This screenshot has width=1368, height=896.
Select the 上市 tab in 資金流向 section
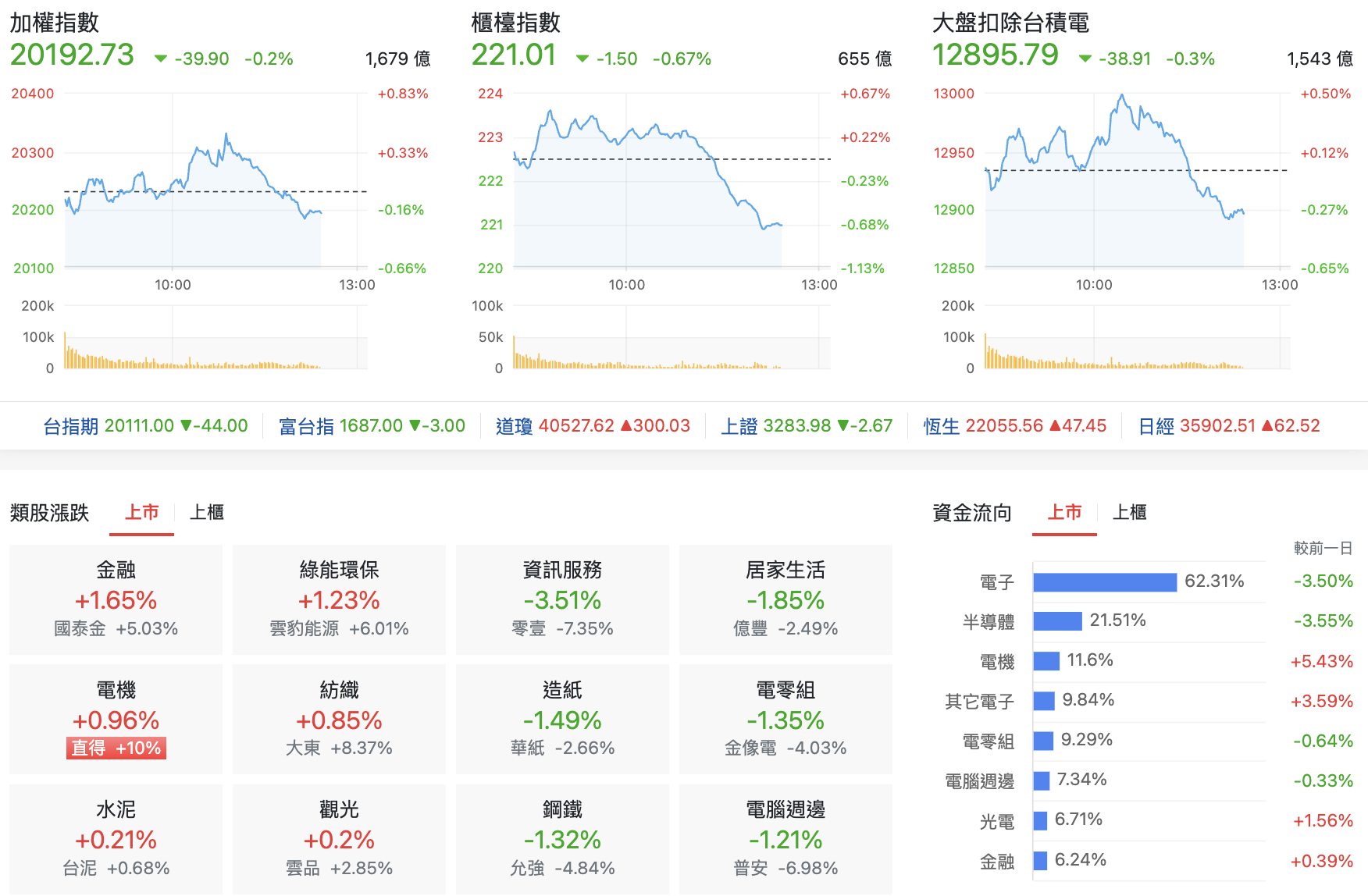click(1064, 513)
